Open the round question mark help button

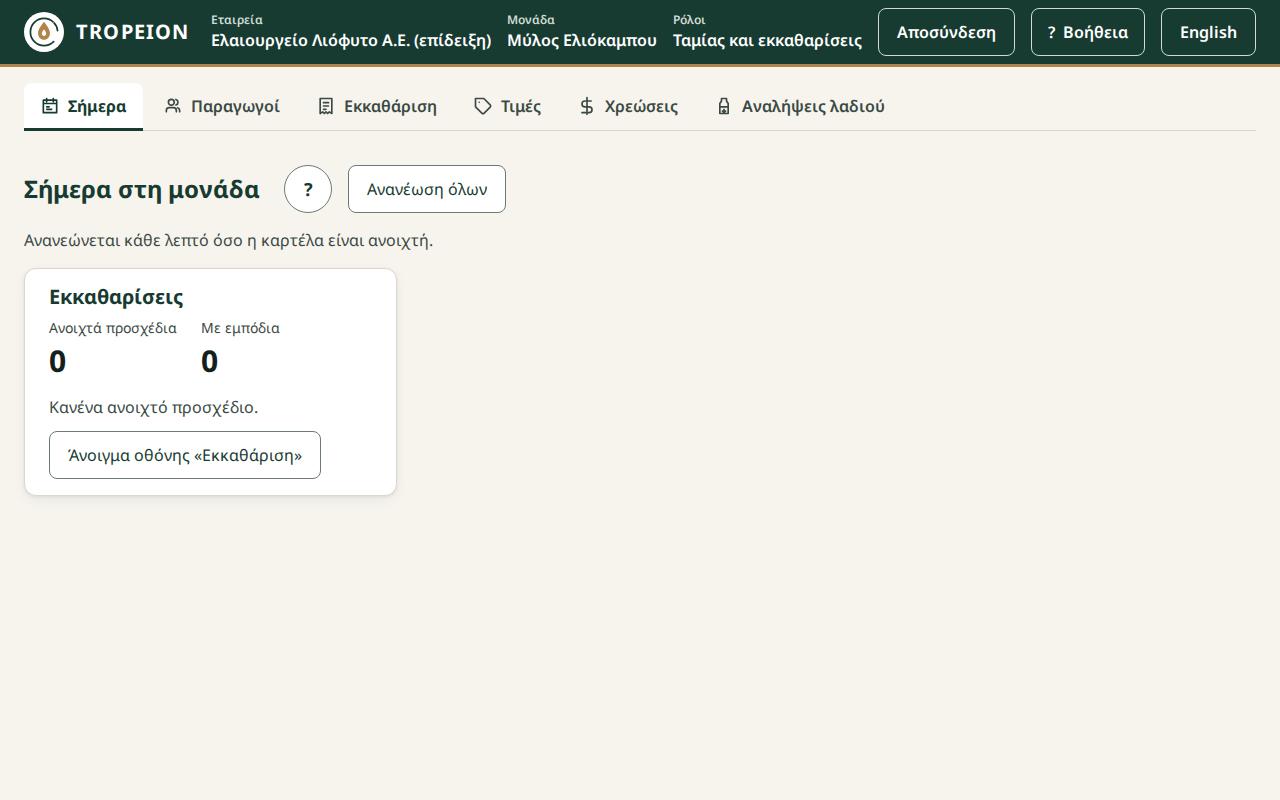coord(308,189)
